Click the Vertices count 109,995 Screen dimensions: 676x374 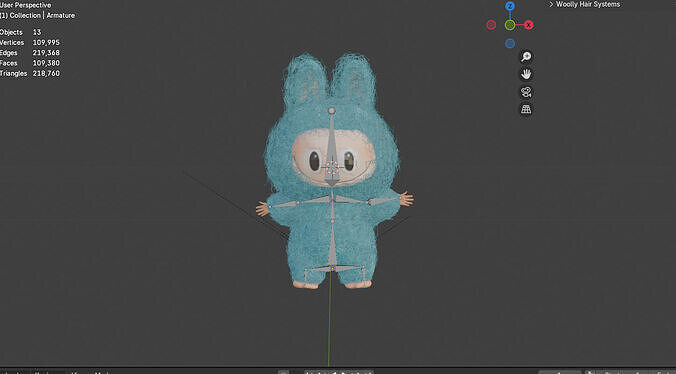tap(46, 43)
